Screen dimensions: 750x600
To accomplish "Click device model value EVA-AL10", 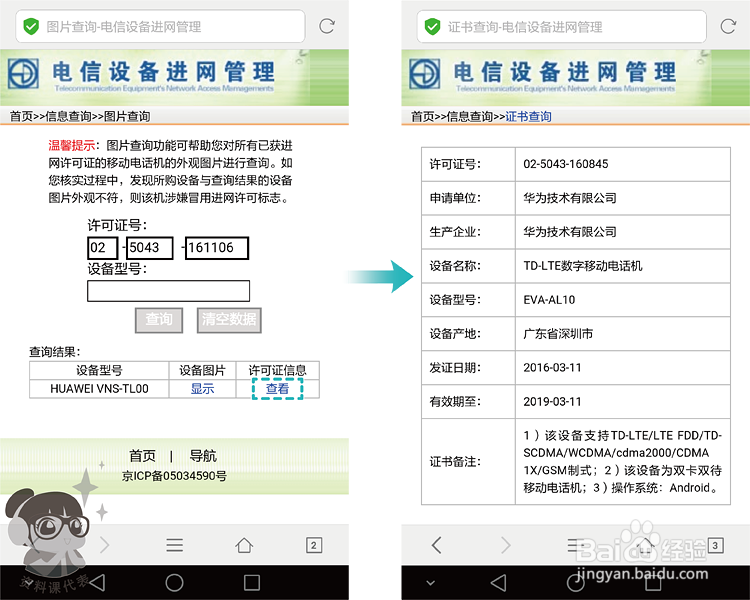I will click(x=549, y=300).
